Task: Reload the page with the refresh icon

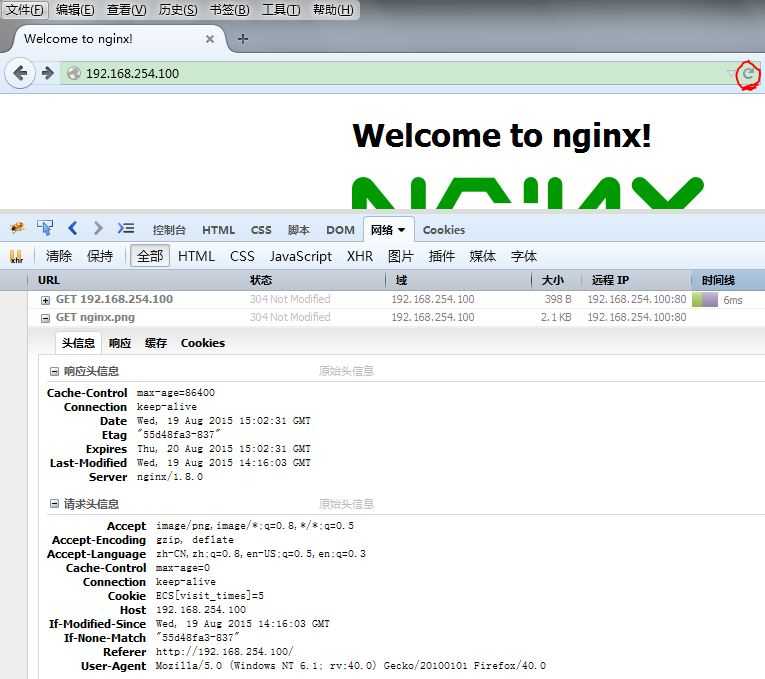Action: [747, 74]
